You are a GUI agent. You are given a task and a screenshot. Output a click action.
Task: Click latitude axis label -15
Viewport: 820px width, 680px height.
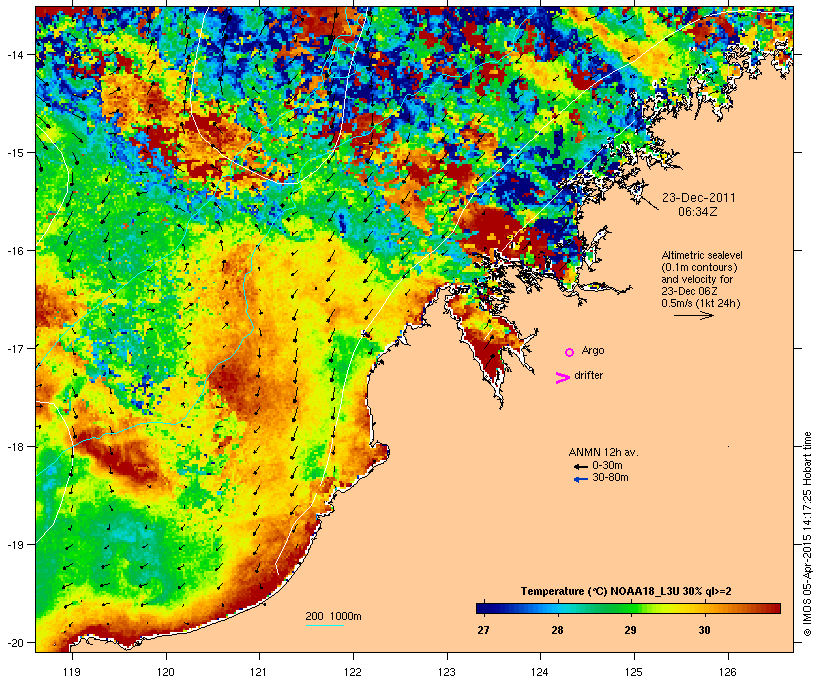[14, 152]
